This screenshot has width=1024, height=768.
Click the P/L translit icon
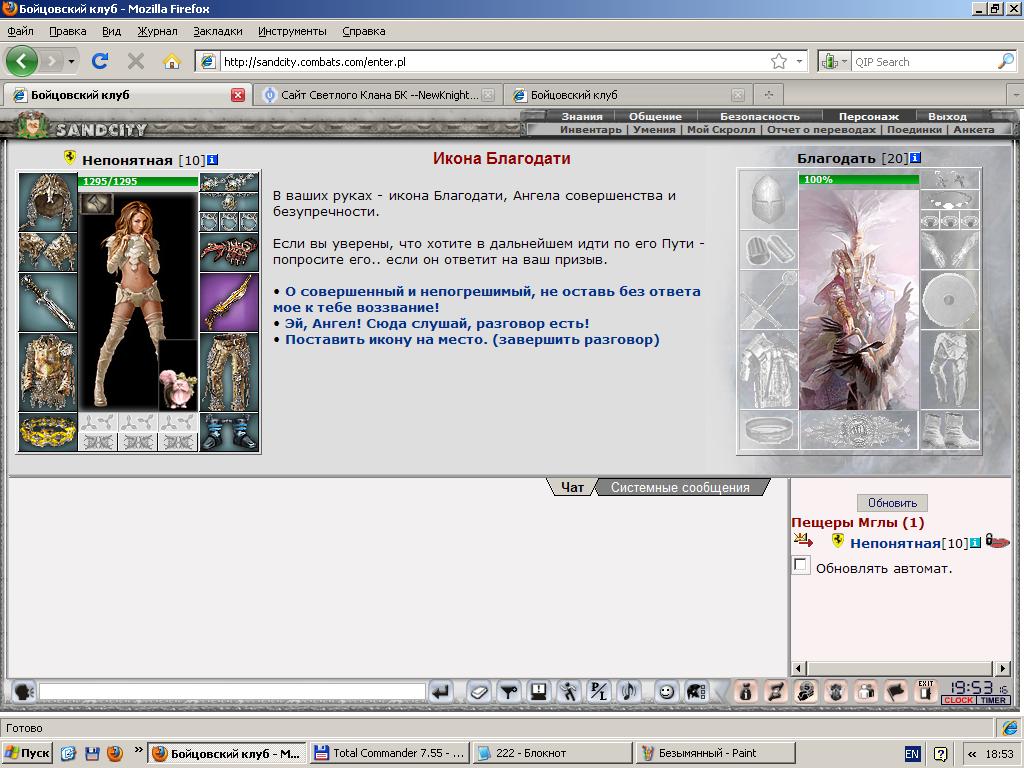point(599,691)
